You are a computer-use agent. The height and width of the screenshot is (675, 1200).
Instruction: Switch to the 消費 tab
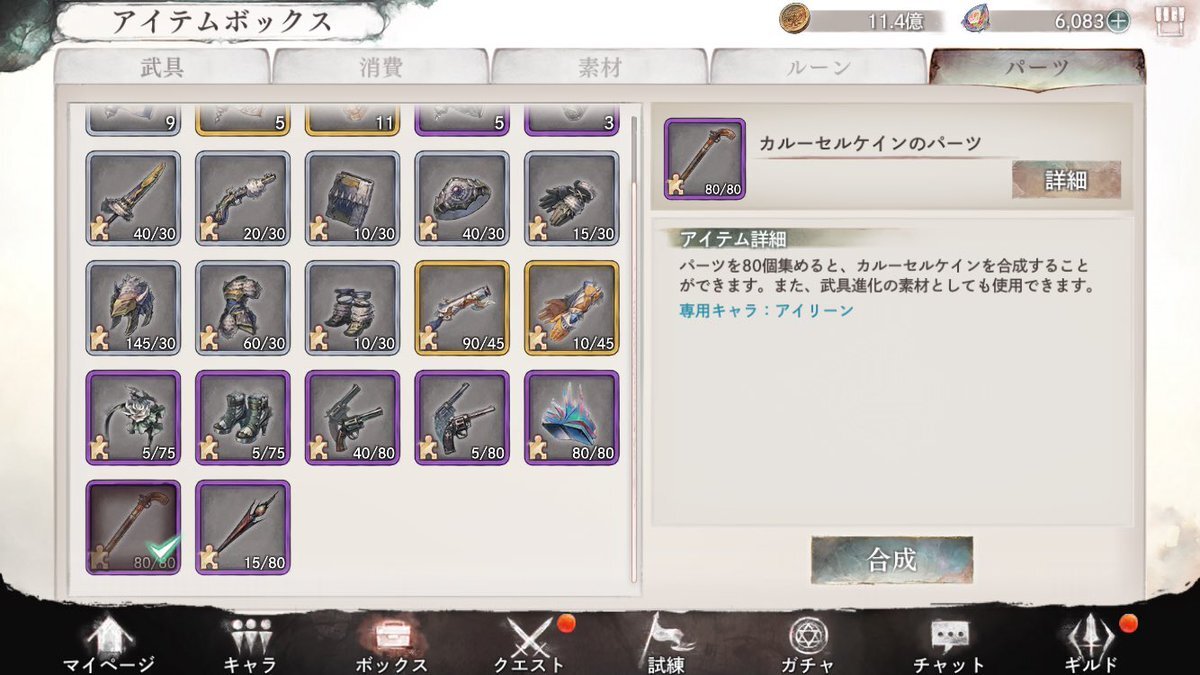point(379,68)
